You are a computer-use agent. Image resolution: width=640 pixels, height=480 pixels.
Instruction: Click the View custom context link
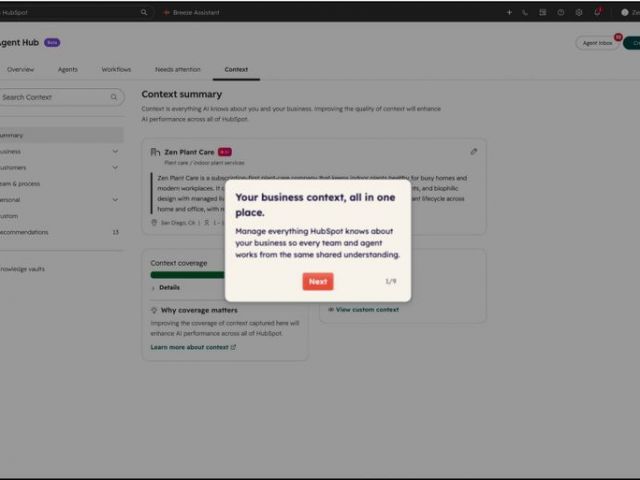tap(363, 309)
